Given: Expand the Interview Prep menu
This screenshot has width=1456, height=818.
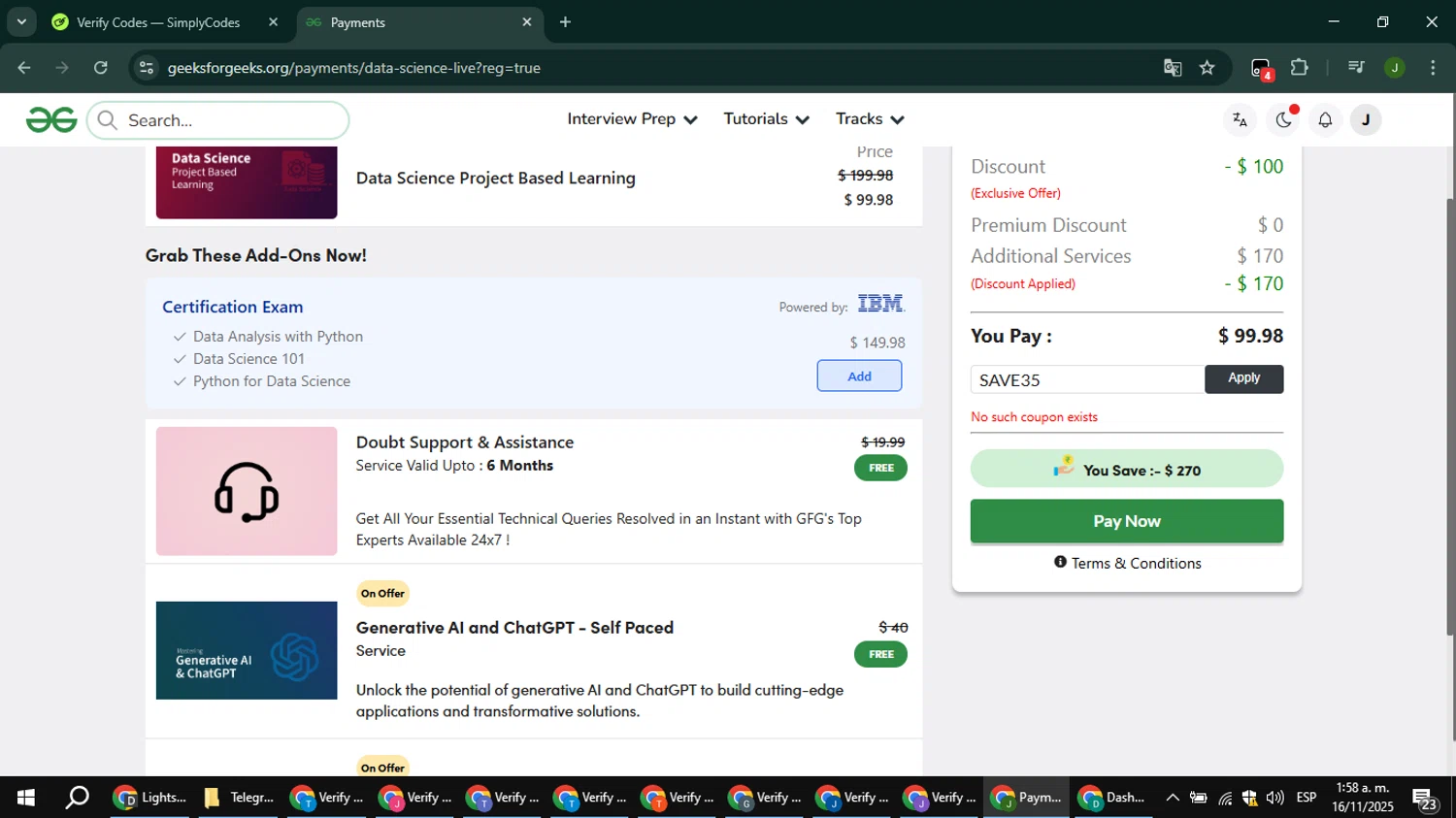Looking at the screenshot, I should tap(632, 119).
